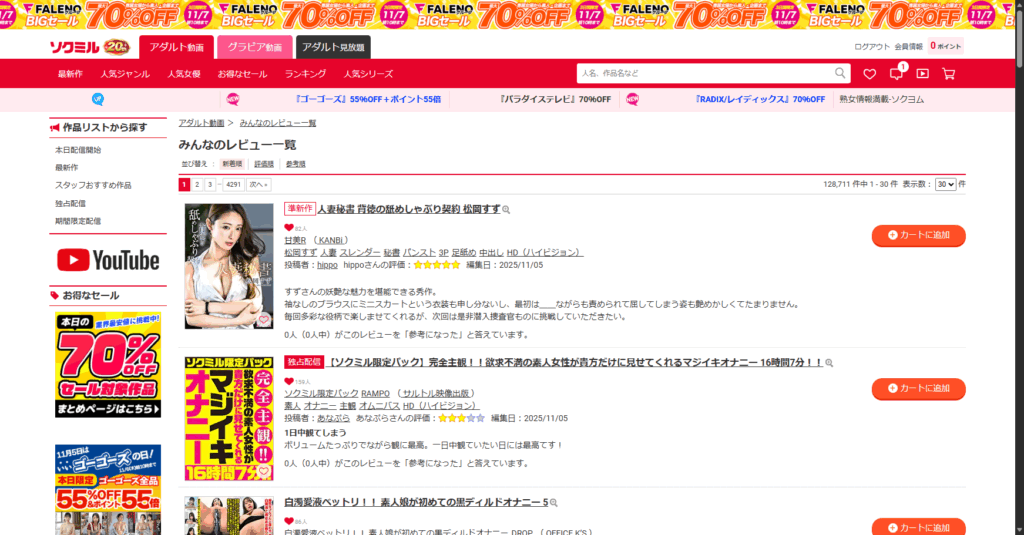Open favorites via the header heart icon
Screen dimensions: 1024x535
click(869, 74)
